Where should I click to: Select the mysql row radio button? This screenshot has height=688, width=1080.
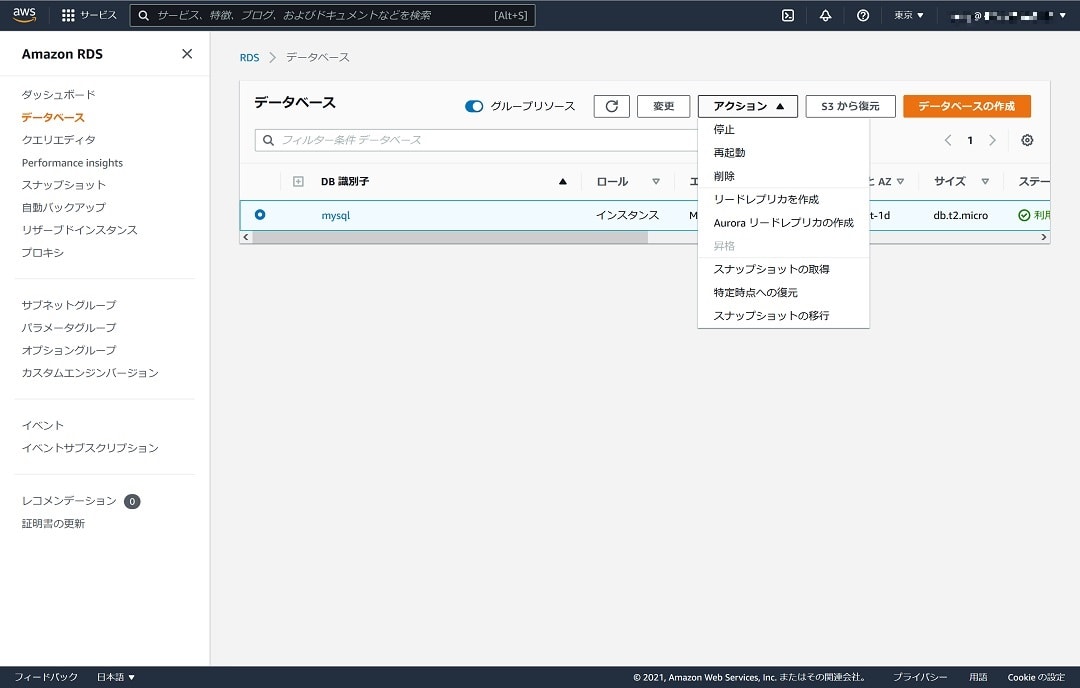(x=260, y=214)
